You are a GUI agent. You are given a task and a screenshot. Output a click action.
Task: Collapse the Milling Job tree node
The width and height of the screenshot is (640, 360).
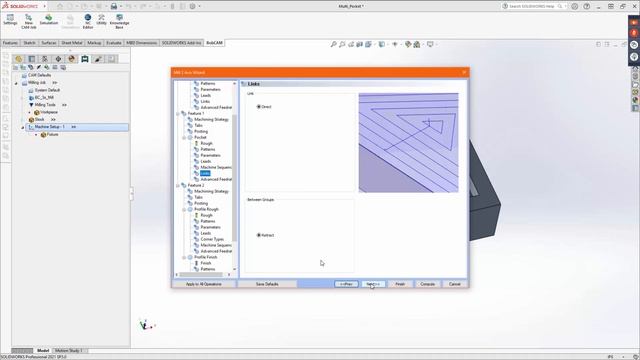16,83
